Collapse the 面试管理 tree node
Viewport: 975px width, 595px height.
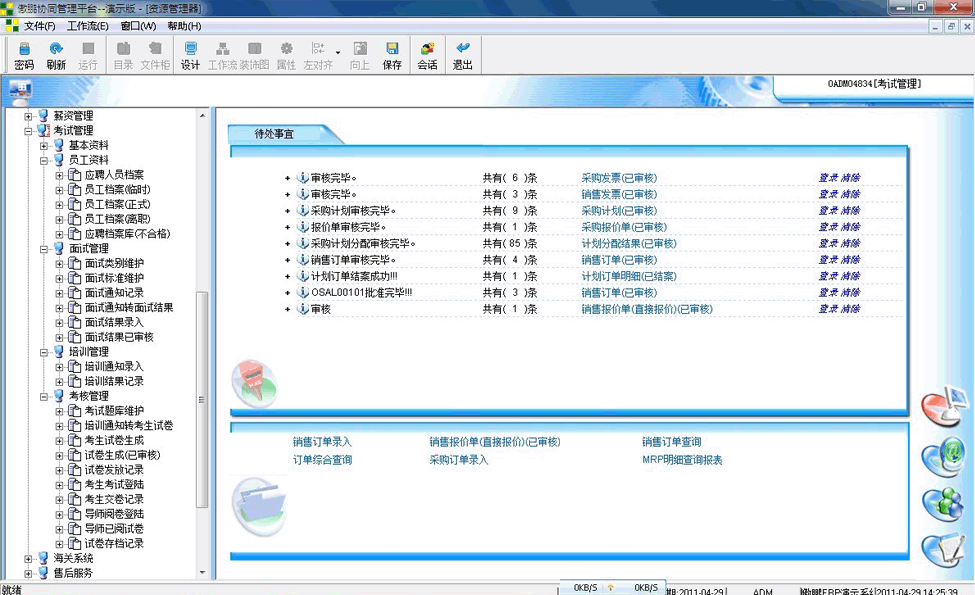pyautogui.click(x=45, y=249)
